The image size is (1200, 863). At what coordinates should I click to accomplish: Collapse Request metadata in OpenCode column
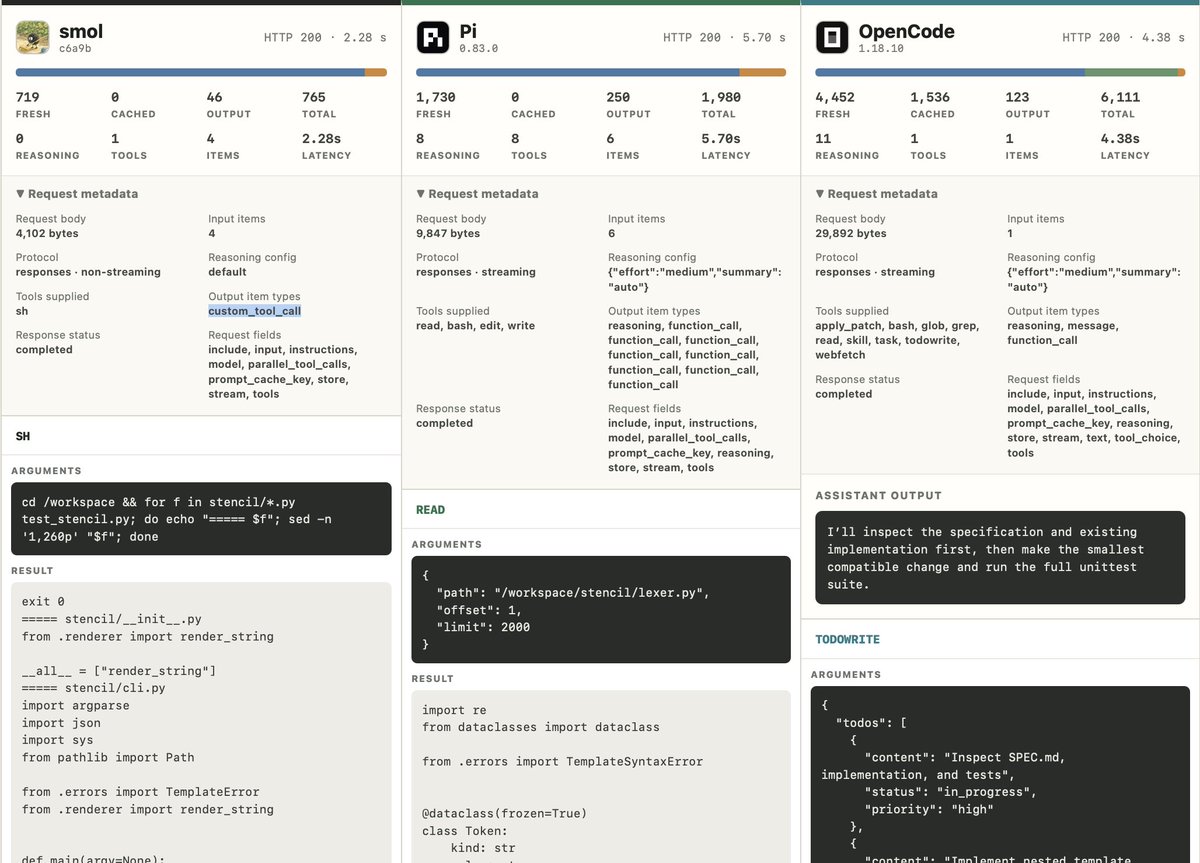(877, 194)
